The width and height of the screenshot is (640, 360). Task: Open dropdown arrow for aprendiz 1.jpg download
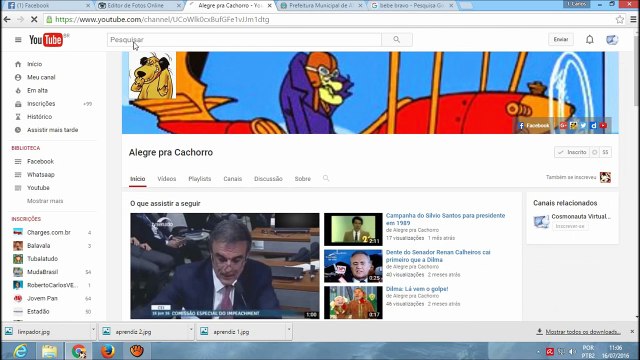(x=289, y=329)
